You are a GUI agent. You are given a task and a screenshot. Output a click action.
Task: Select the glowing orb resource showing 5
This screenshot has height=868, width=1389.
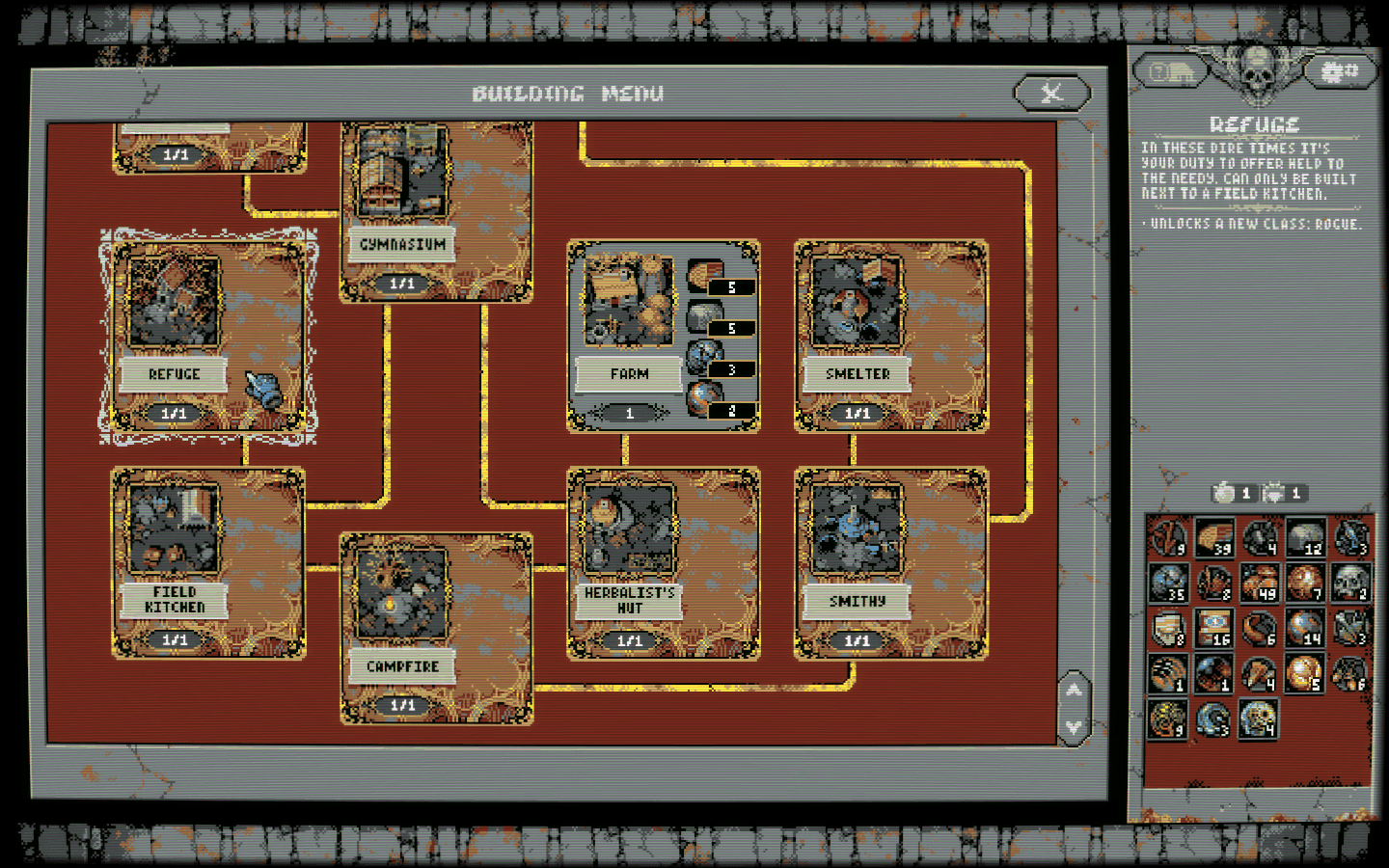pyautogui.click(x=1305, y=674)
